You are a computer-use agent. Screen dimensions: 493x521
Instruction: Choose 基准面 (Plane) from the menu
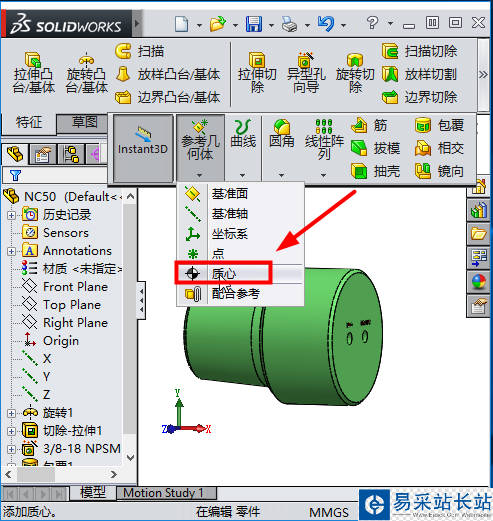click(x=240, y=194)
